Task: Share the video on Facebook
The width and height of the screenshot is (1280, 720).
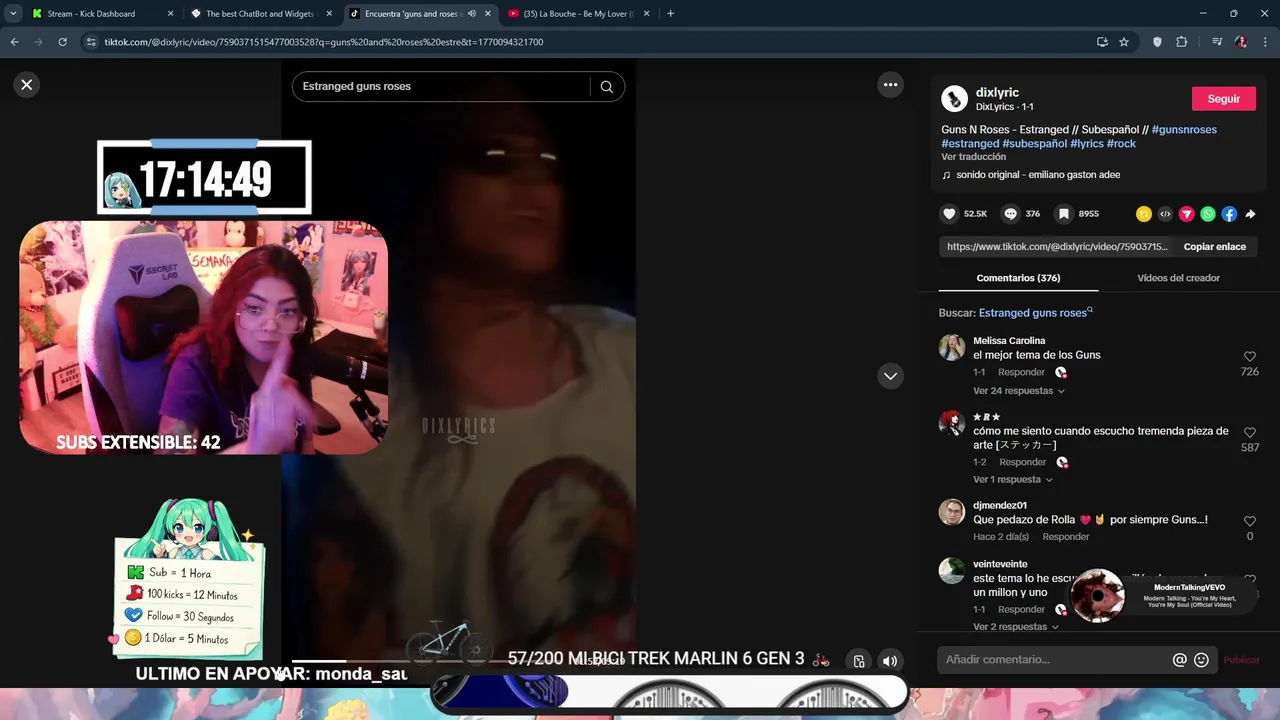Action: click(1229, 214)
